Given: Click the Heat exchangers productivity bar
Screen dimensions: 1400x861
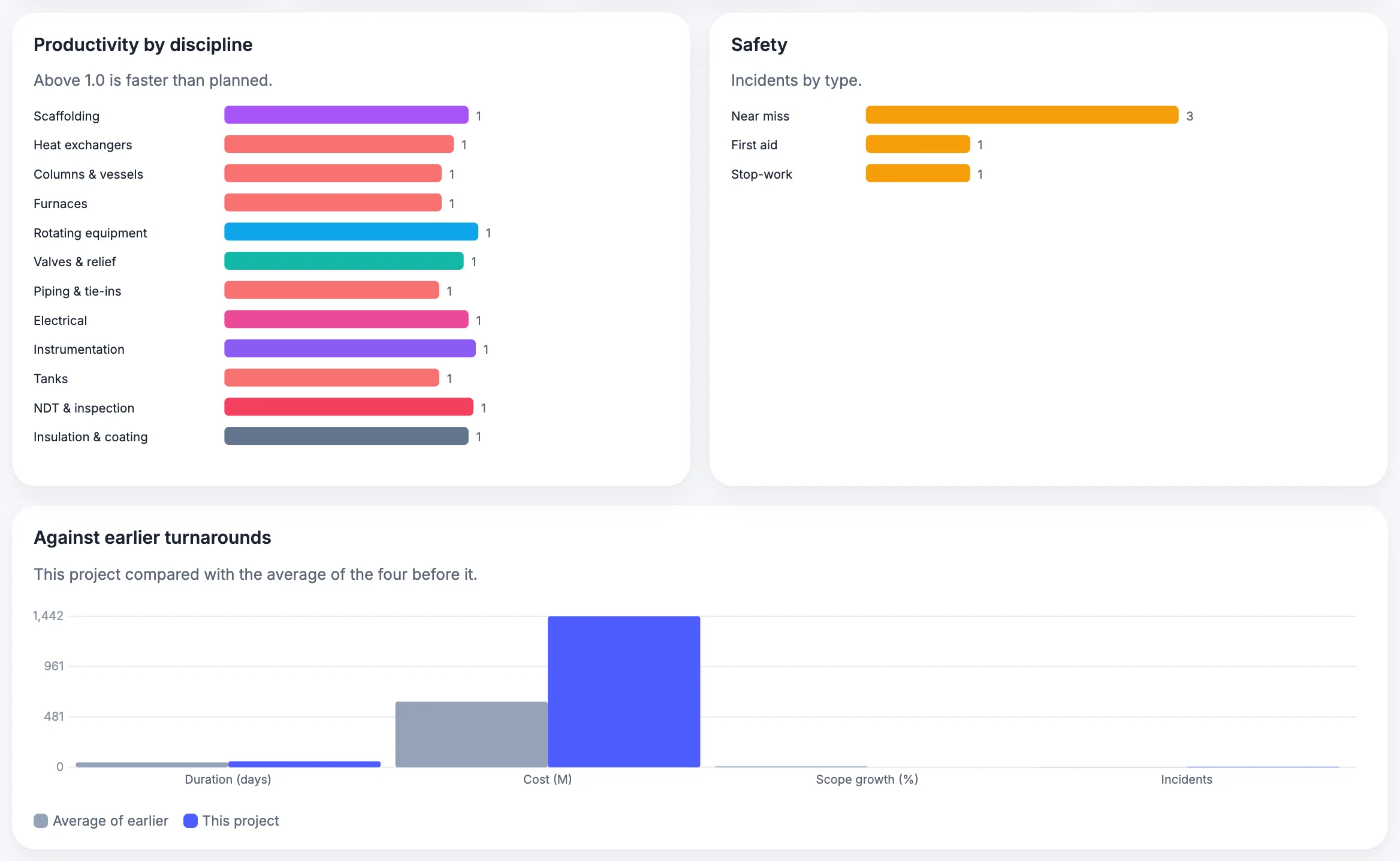Looking at the screenshot, I should pyautogui.click(x=339, y=144).
